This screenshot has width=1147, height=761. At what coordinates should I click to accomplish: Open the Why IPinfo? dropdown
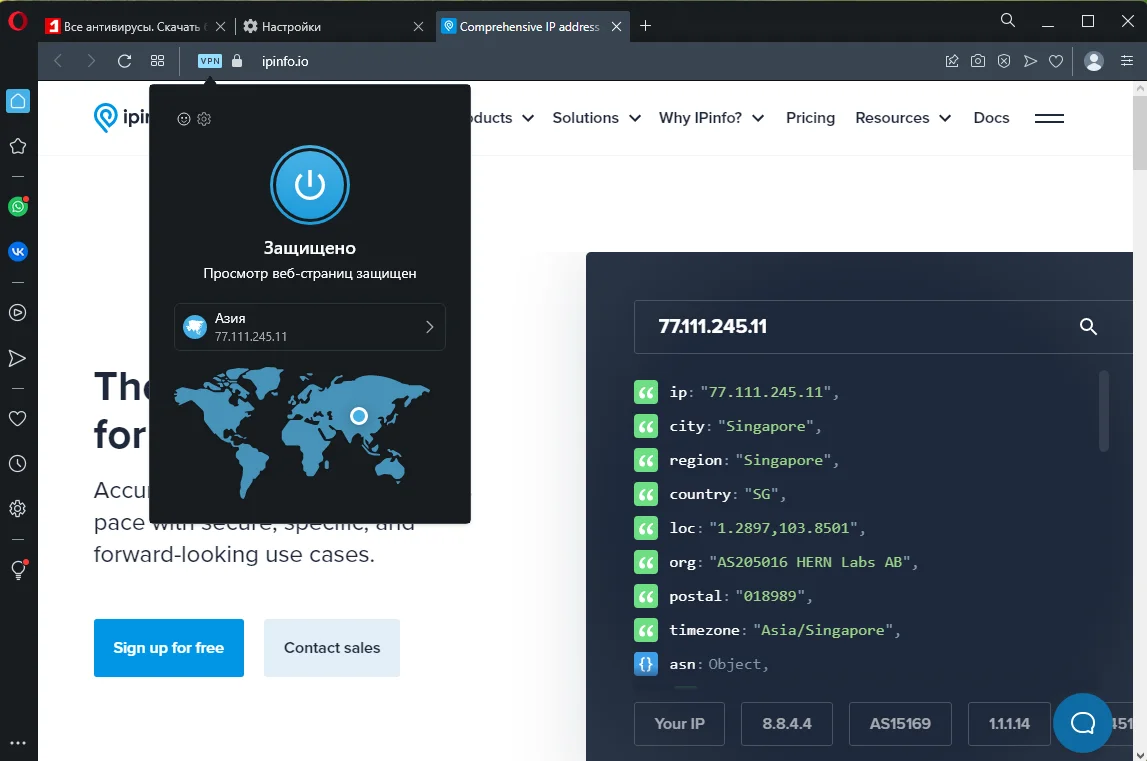point(711,118)
